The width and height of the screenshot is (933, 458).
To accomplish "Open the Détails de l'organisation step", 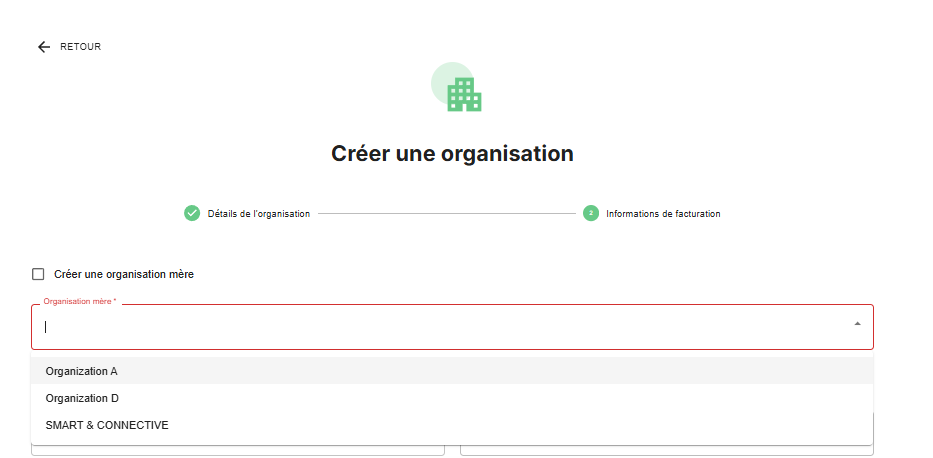I will coord(258,214).
